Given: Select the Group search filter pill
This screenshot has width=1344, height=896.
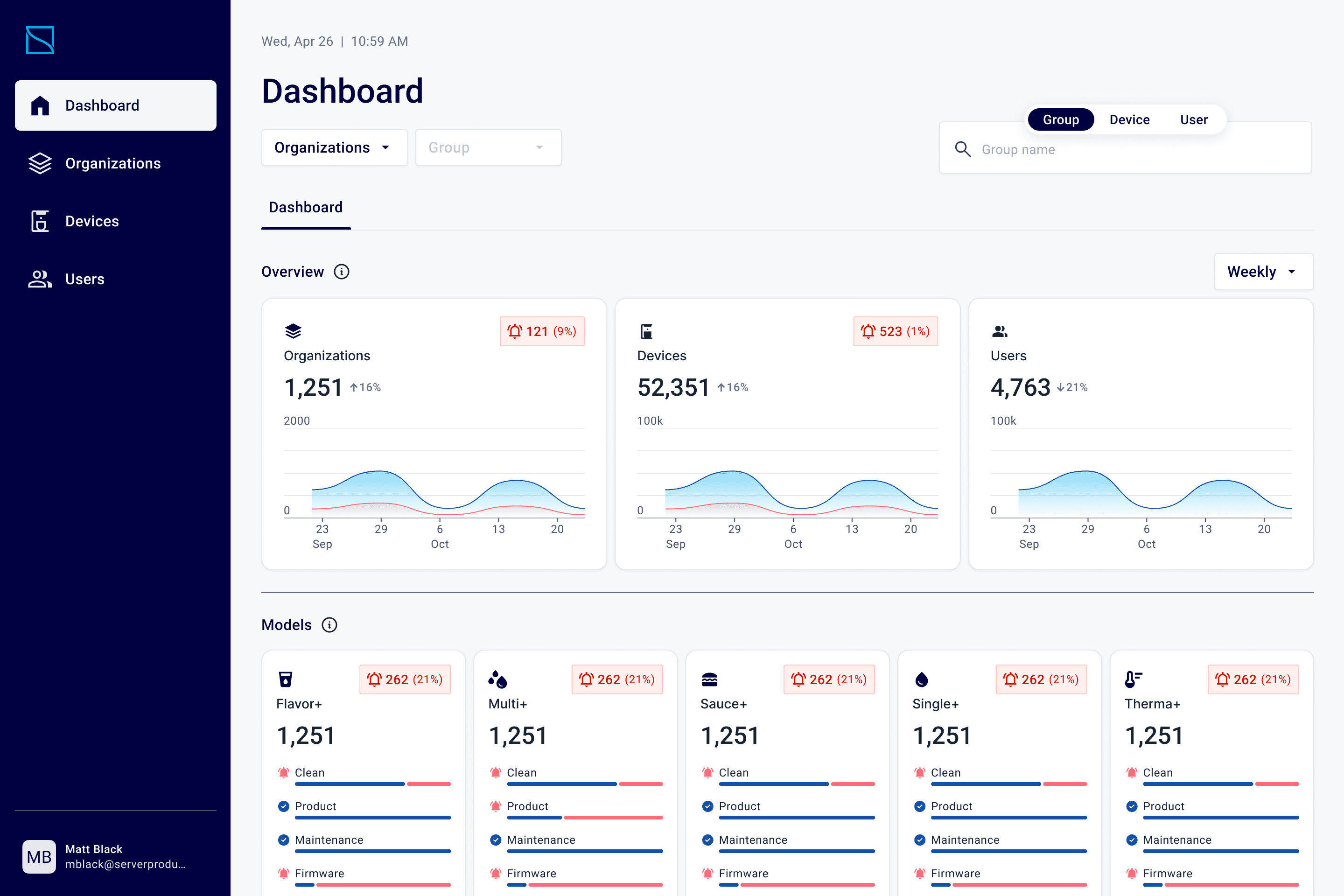Looking at the screenshot, I should 1061,120.
